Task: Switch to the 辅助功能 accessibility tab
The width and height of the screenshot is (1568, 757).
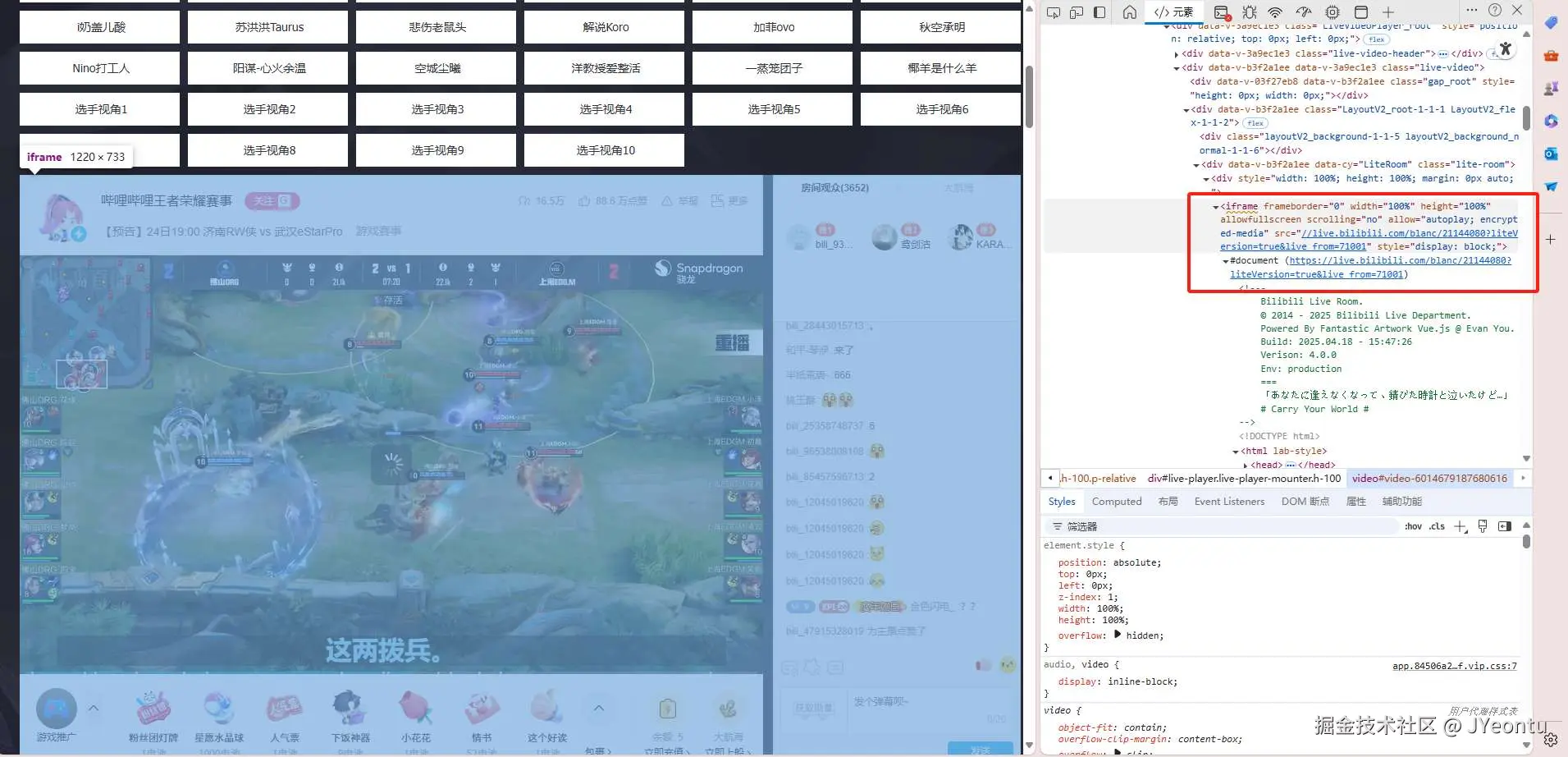Action: [1402, 502]
